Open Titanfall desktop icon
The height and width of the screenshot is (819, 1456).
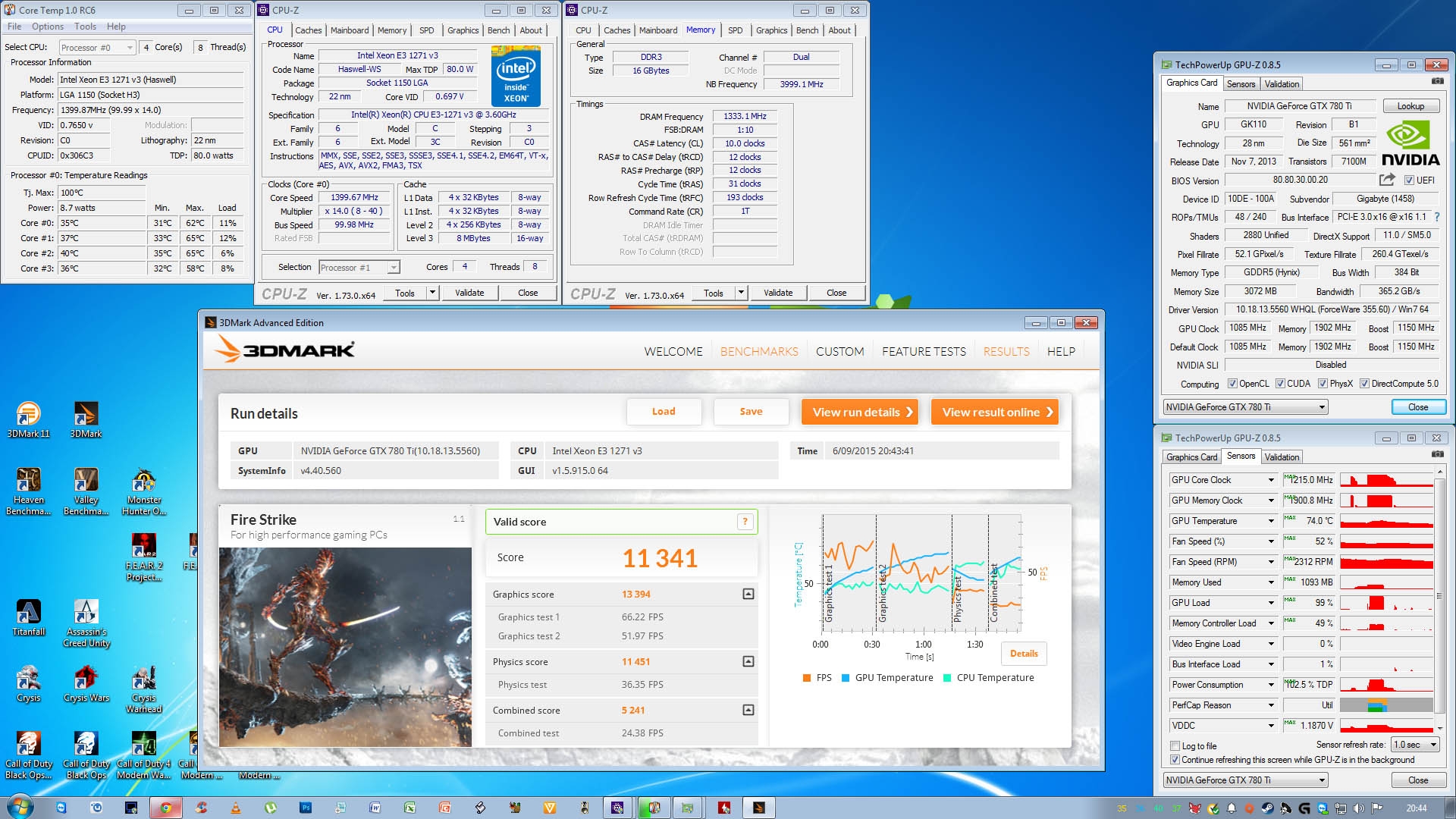(28, 617)
